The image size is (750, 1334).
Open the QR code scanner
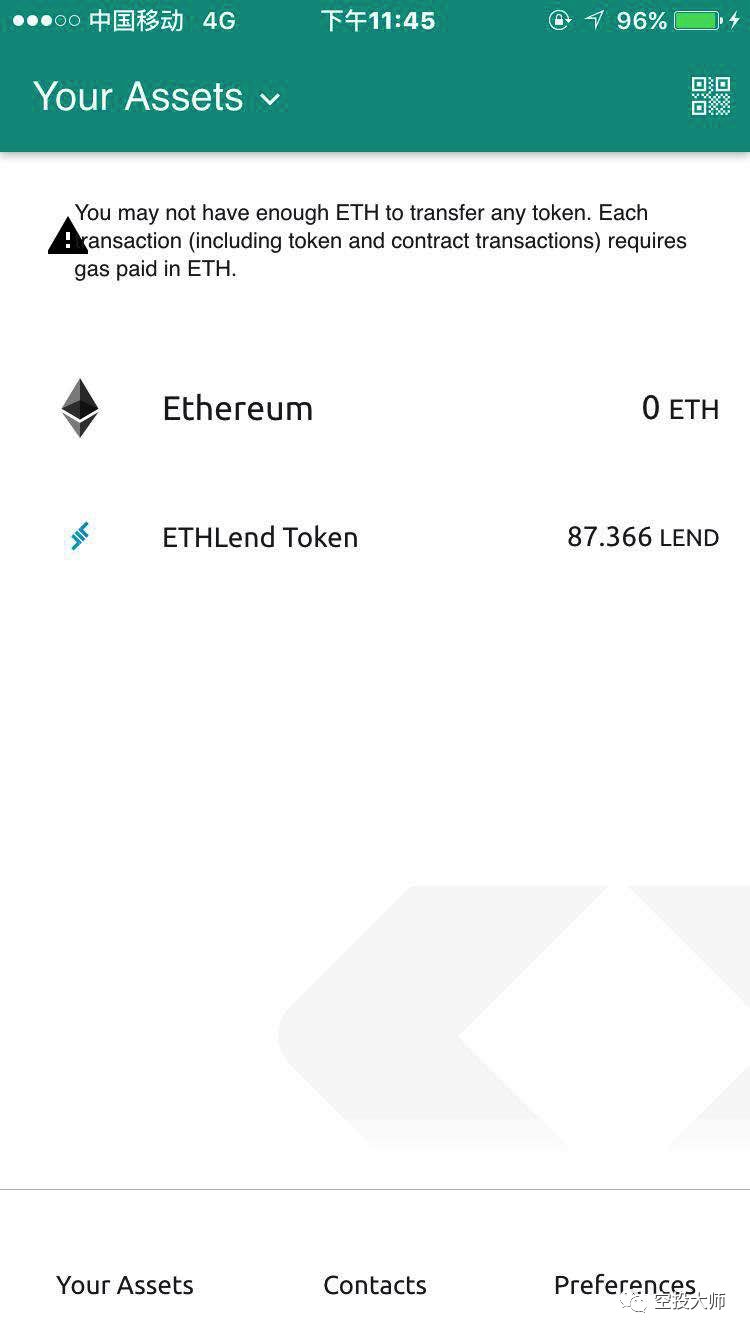[x=711, y=96]
